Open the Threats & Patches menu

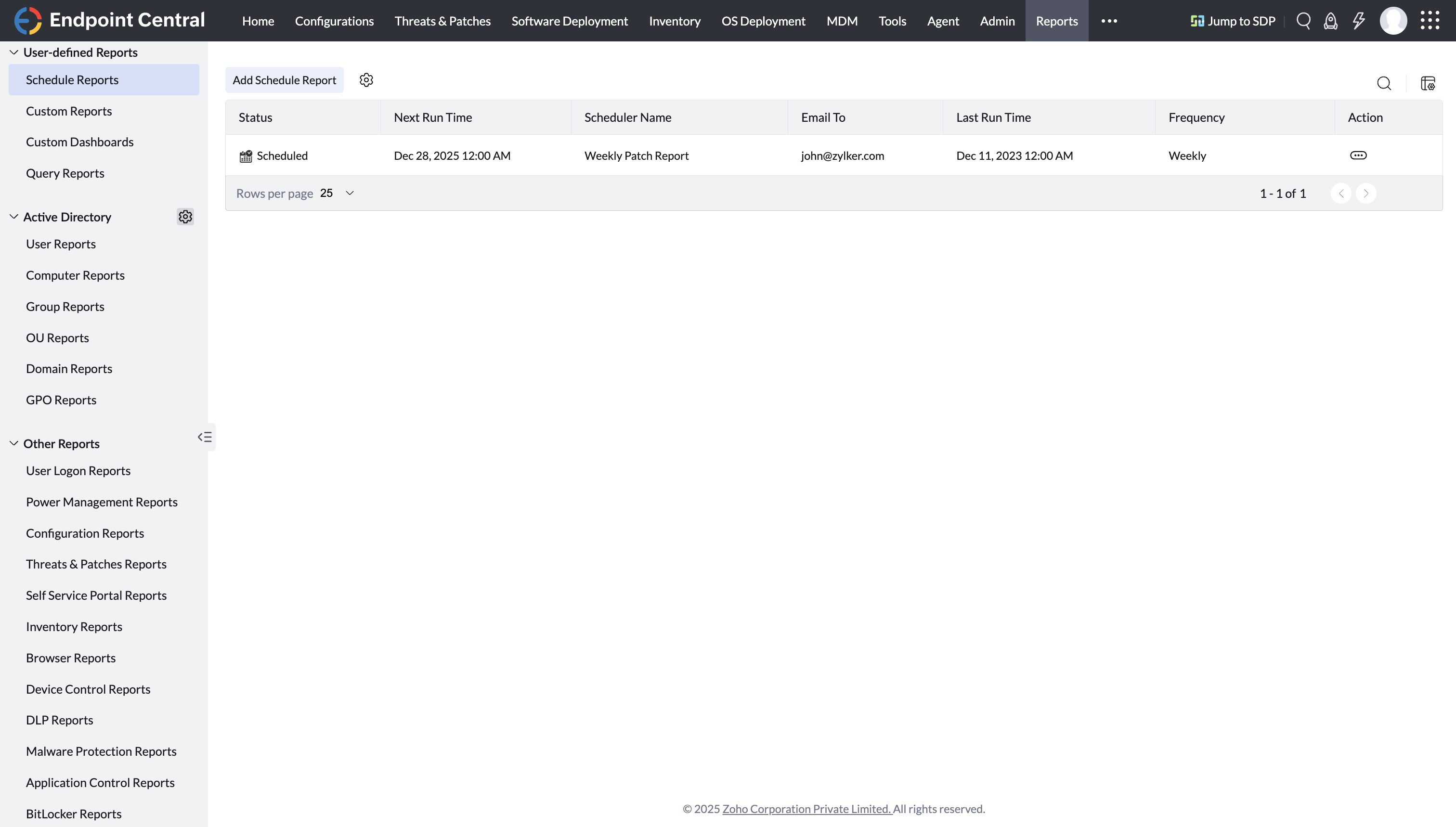442,21
